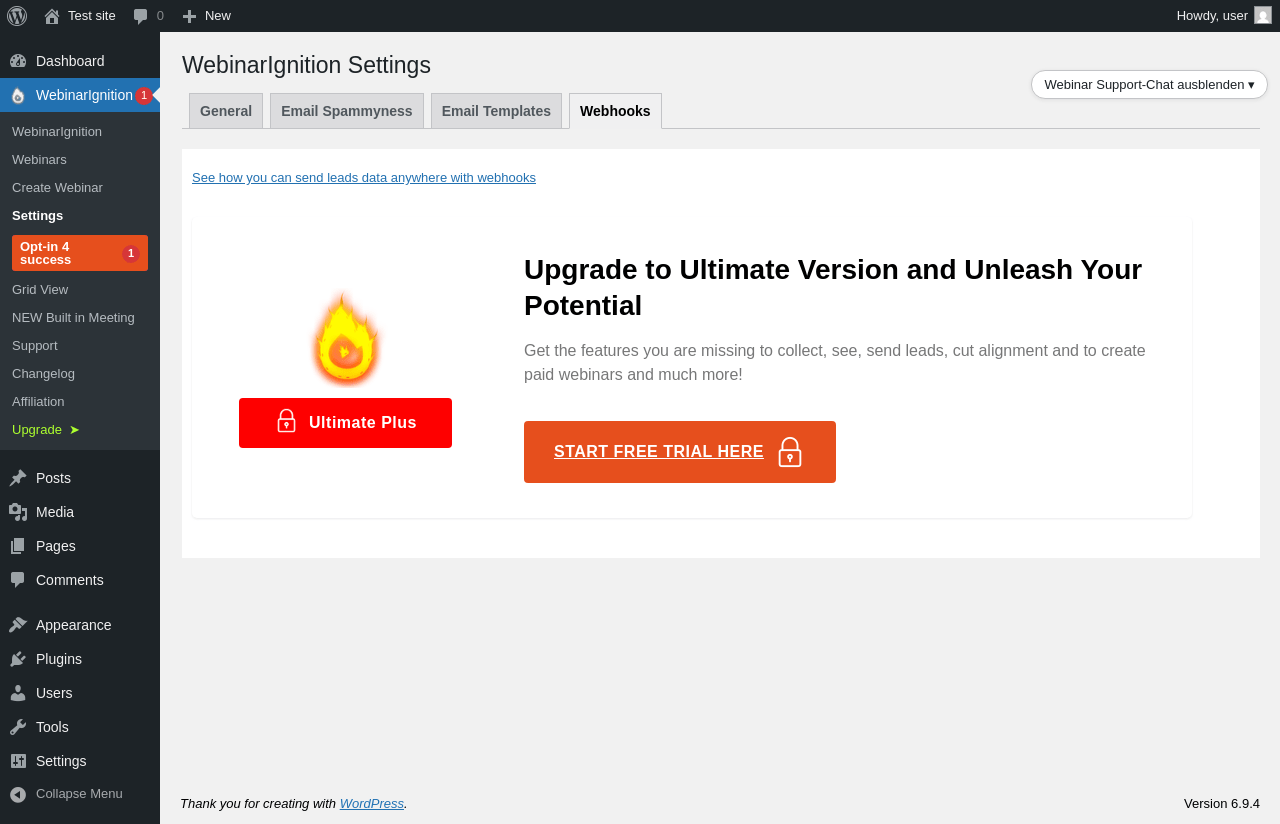Viewport: 1280px width, 824px height.
Task: Click the Users person icon
Action: (18, 693)
